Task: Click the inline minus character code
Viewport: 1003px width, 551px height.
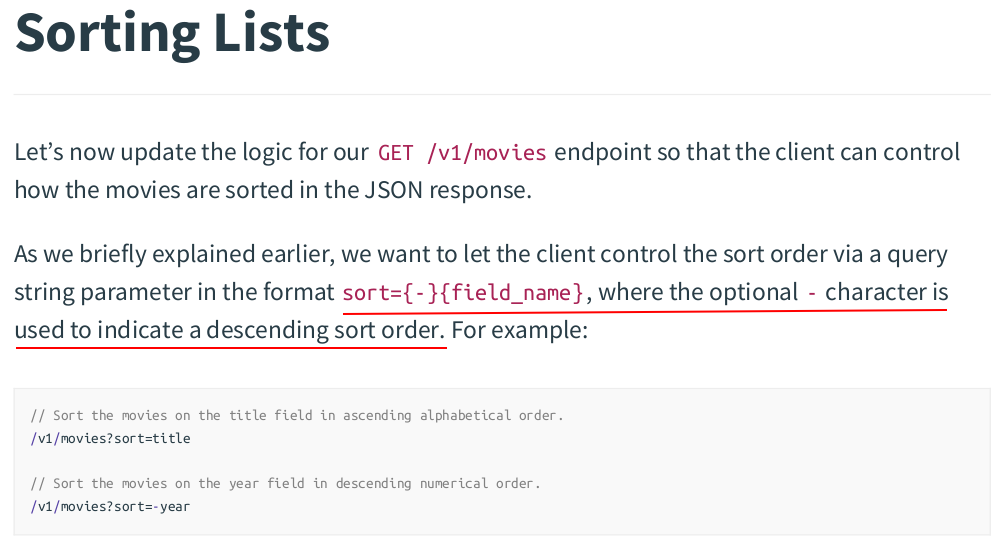Action: (812, 293)
